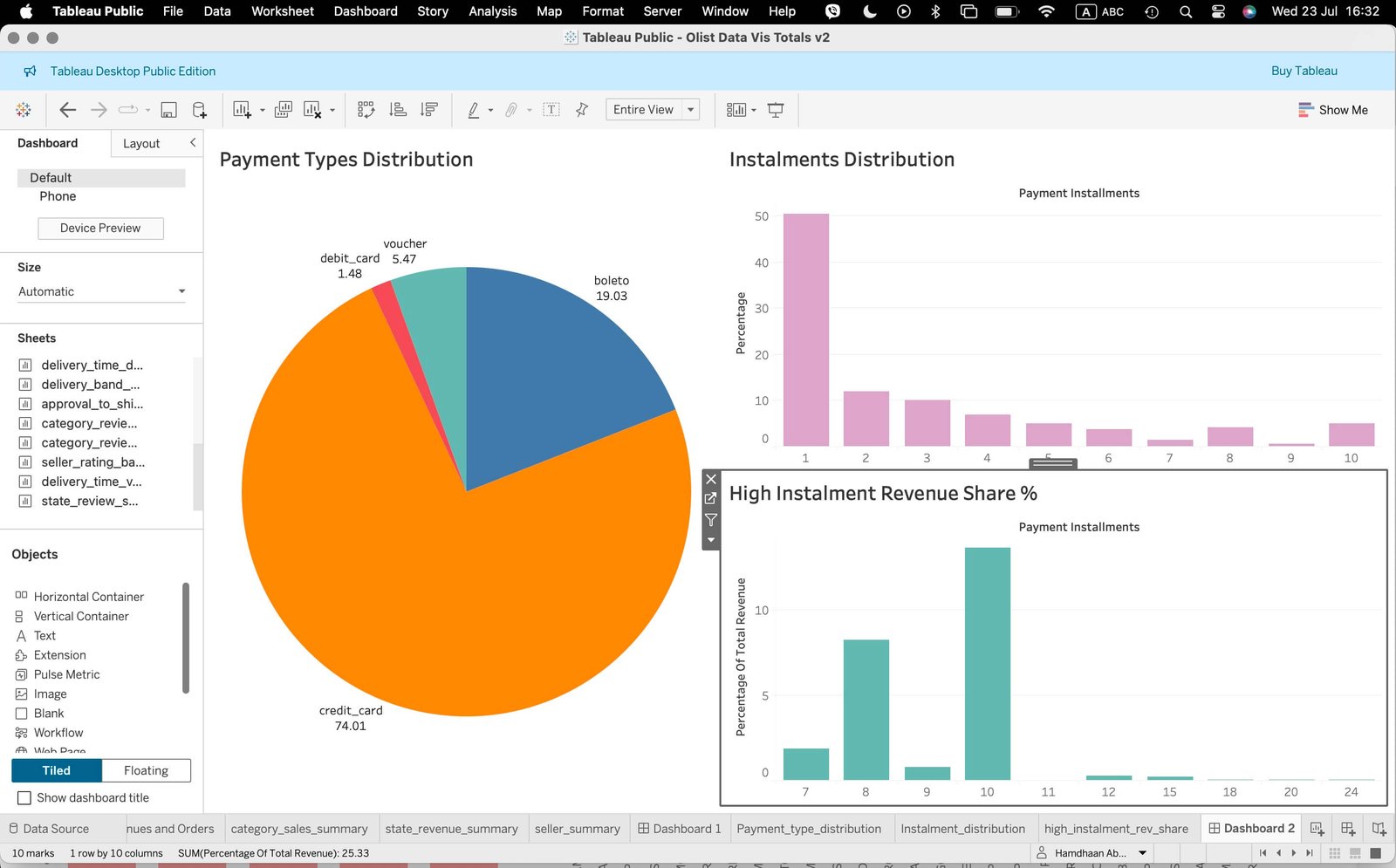
Task: Open the Analysis menu
Action: click(492, 11)
